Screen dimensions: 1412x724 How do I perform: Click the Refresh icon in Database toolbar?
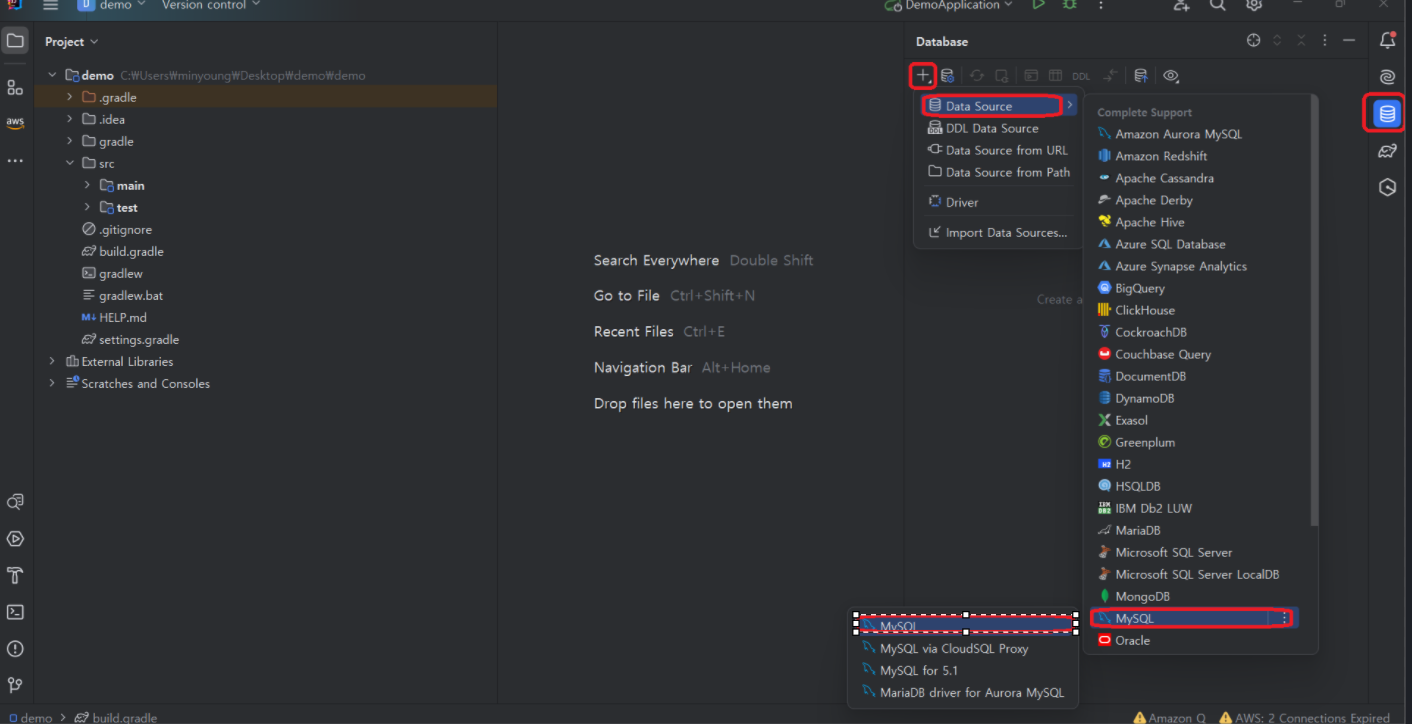click(x=976, y=76)
